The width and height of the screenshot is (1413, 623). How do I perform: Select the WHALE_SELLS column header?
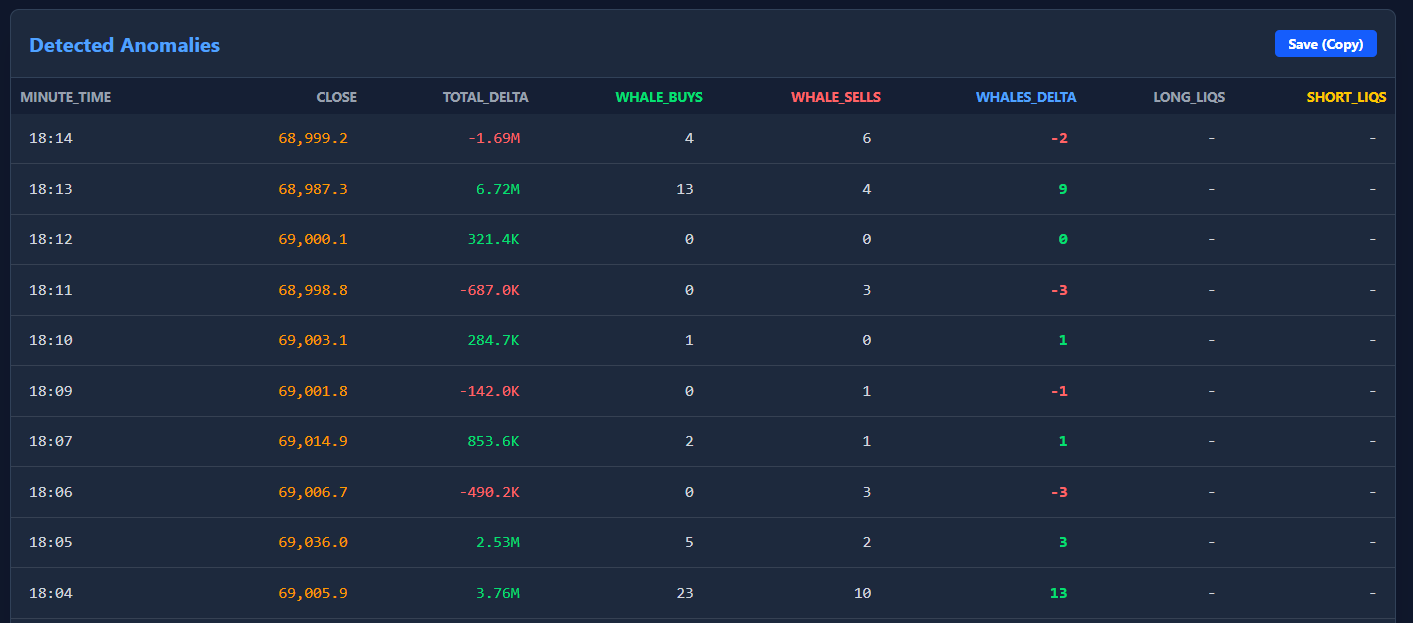tap(835, 97)
